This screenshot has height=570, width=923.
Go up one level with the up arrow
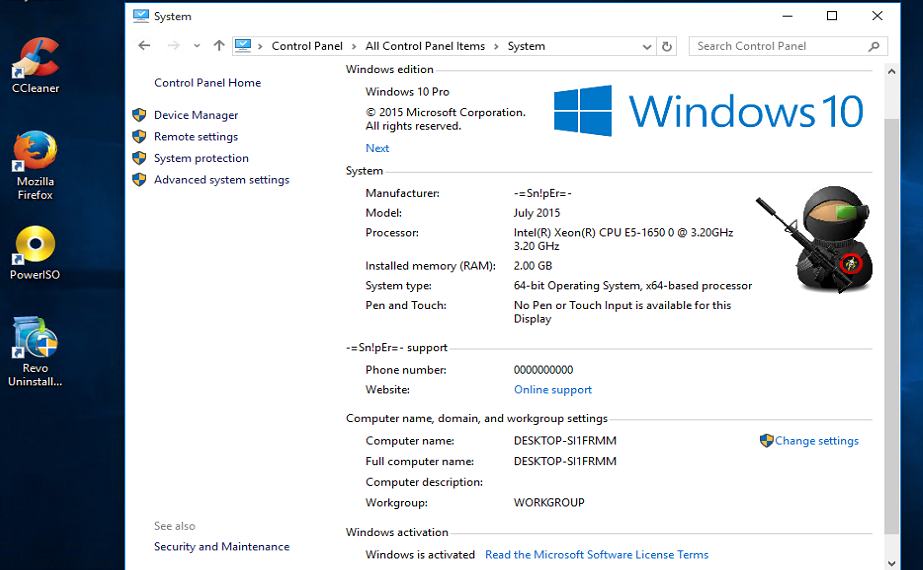pos(219,45)
